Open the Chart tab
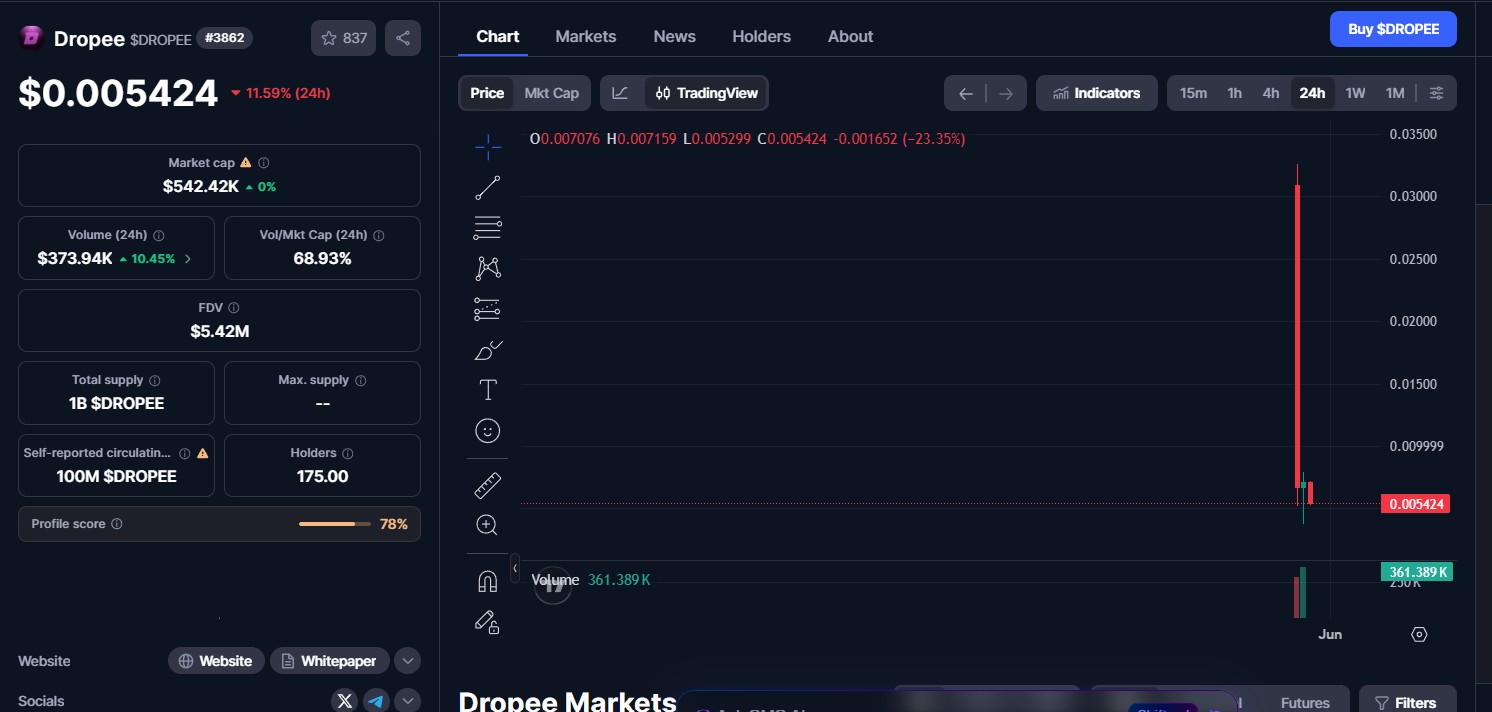Viewport: 1492px width, 712px height. [x=498, y=36]
